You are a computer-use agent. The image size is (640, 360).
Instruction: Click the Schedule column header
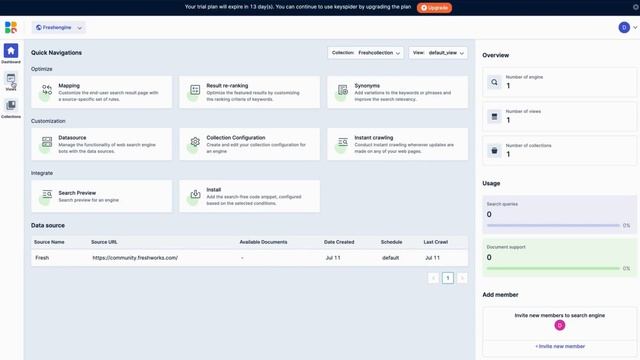tap(391, 242)
